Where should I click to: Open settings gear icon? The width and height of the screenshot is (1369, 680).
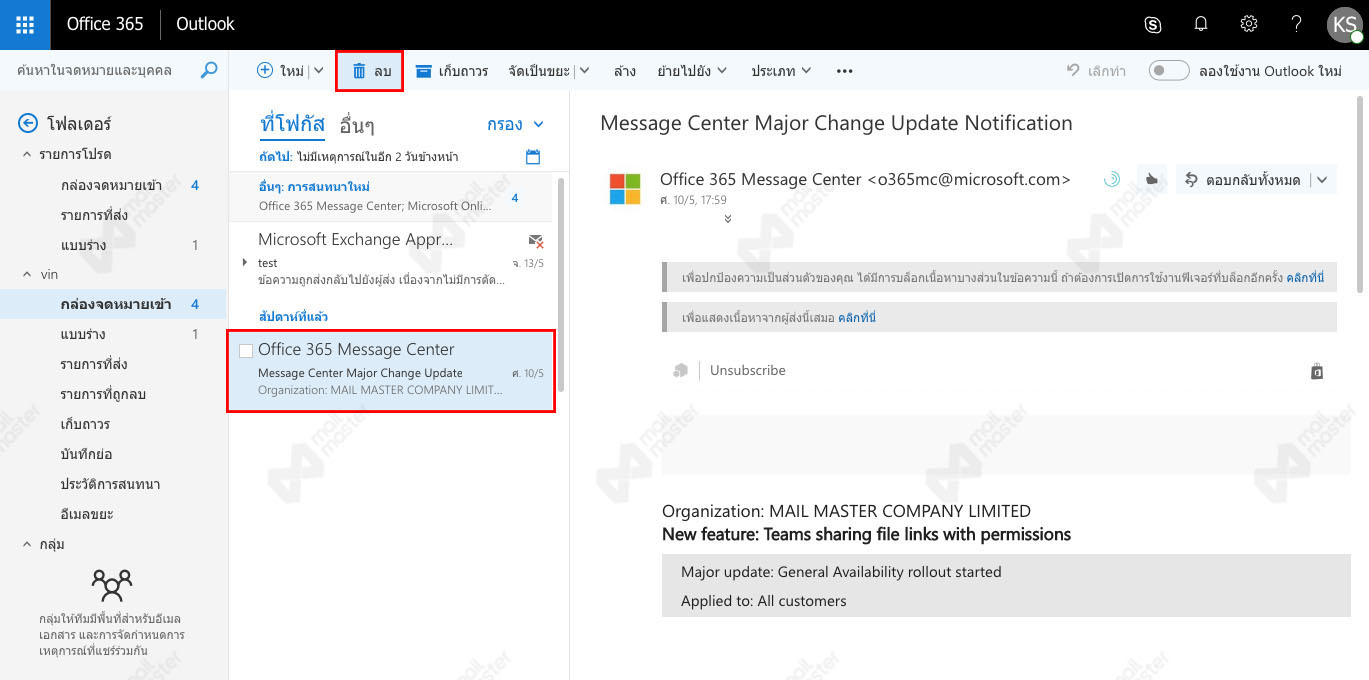(1249, 24)
